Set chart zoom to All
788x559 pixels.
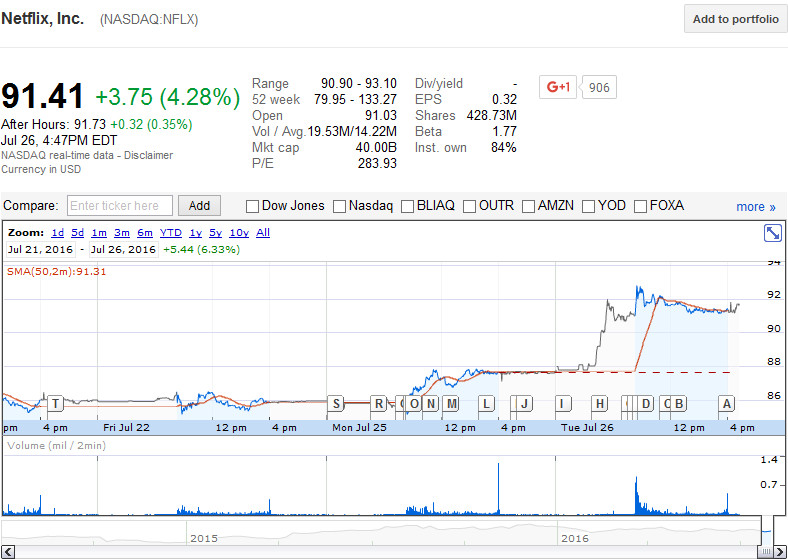click(263, 233)
